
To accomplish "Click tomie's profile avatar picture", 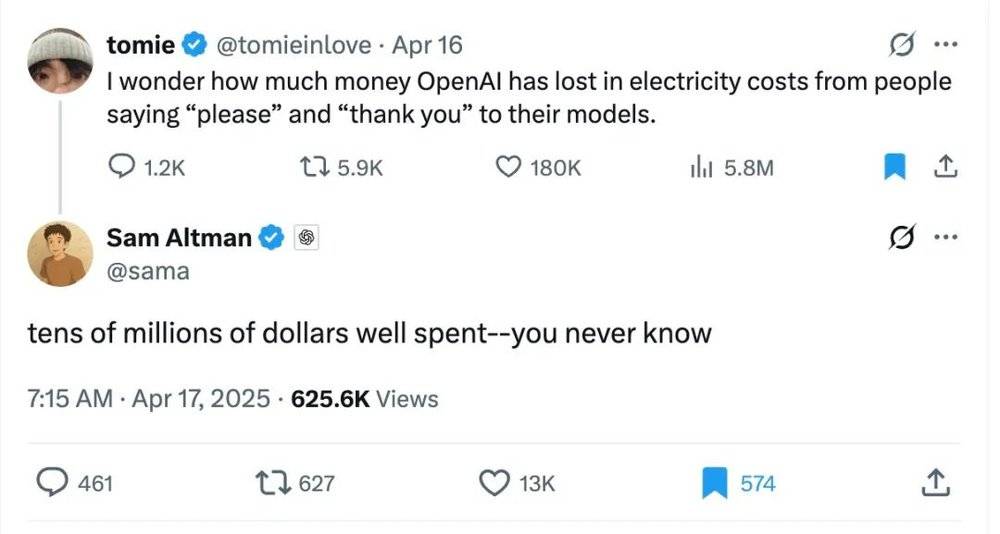I will (60, 60).
